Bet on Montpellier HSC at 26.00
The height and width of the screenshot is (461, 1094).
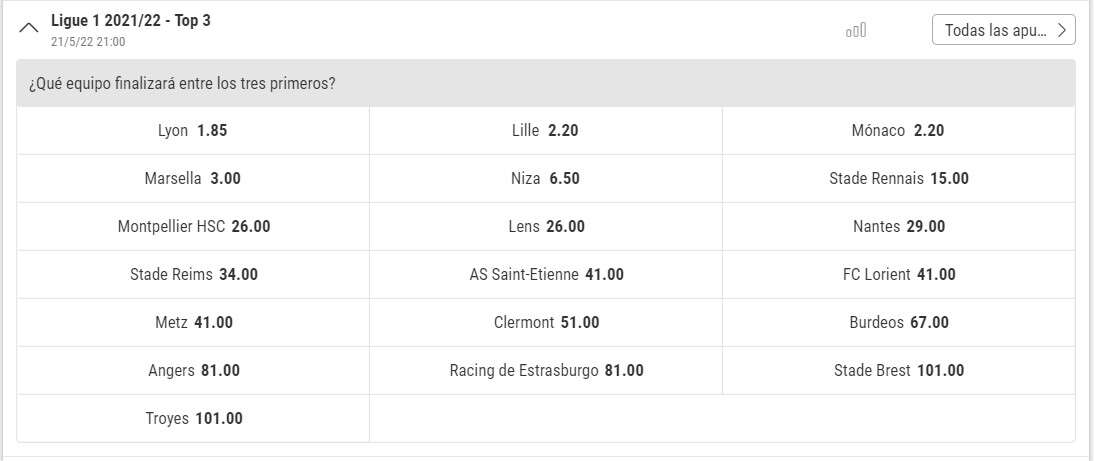coord(193,227)
